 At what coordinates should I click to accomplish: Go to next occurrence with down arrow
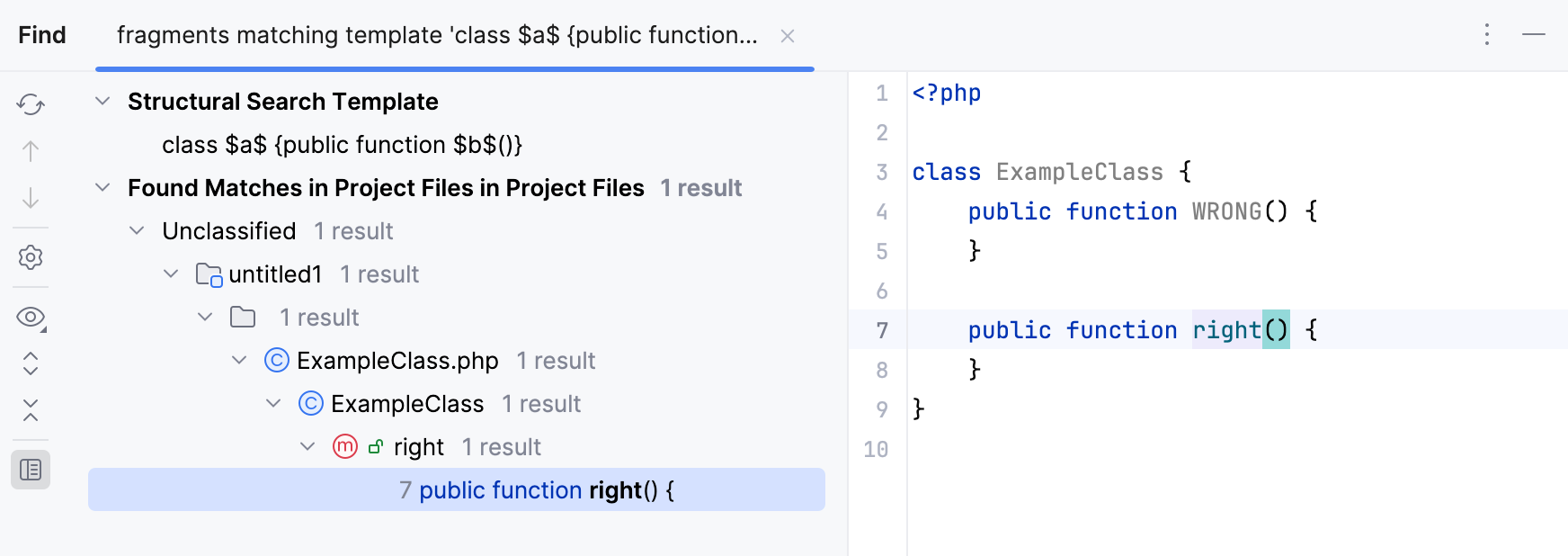tap(31, 198)
